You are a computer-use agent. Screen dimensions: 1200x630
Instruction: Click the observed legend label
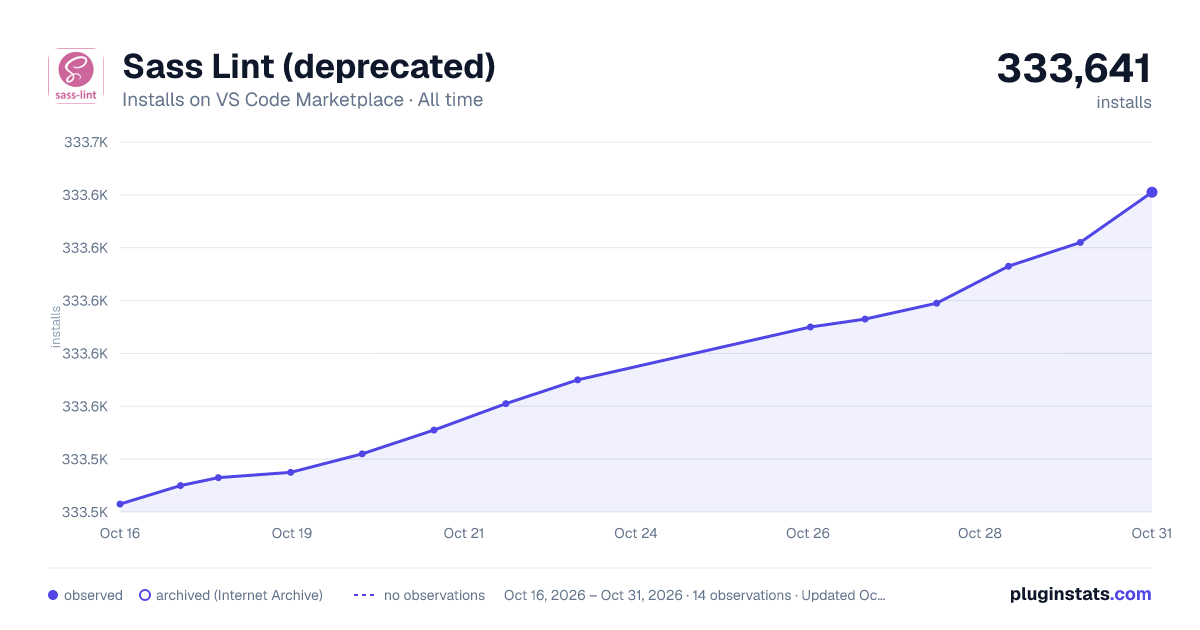pos(93,595)
